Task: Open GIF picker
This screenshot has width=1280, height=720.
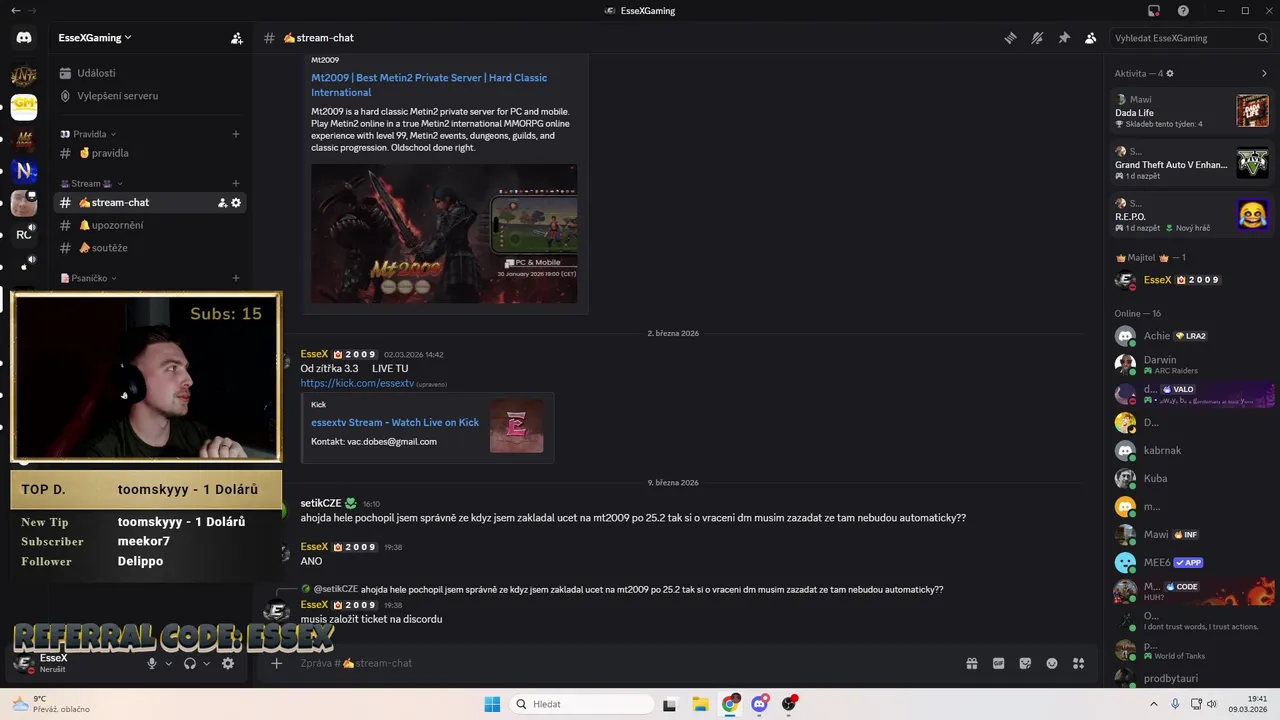Action: tap(998, 663)
